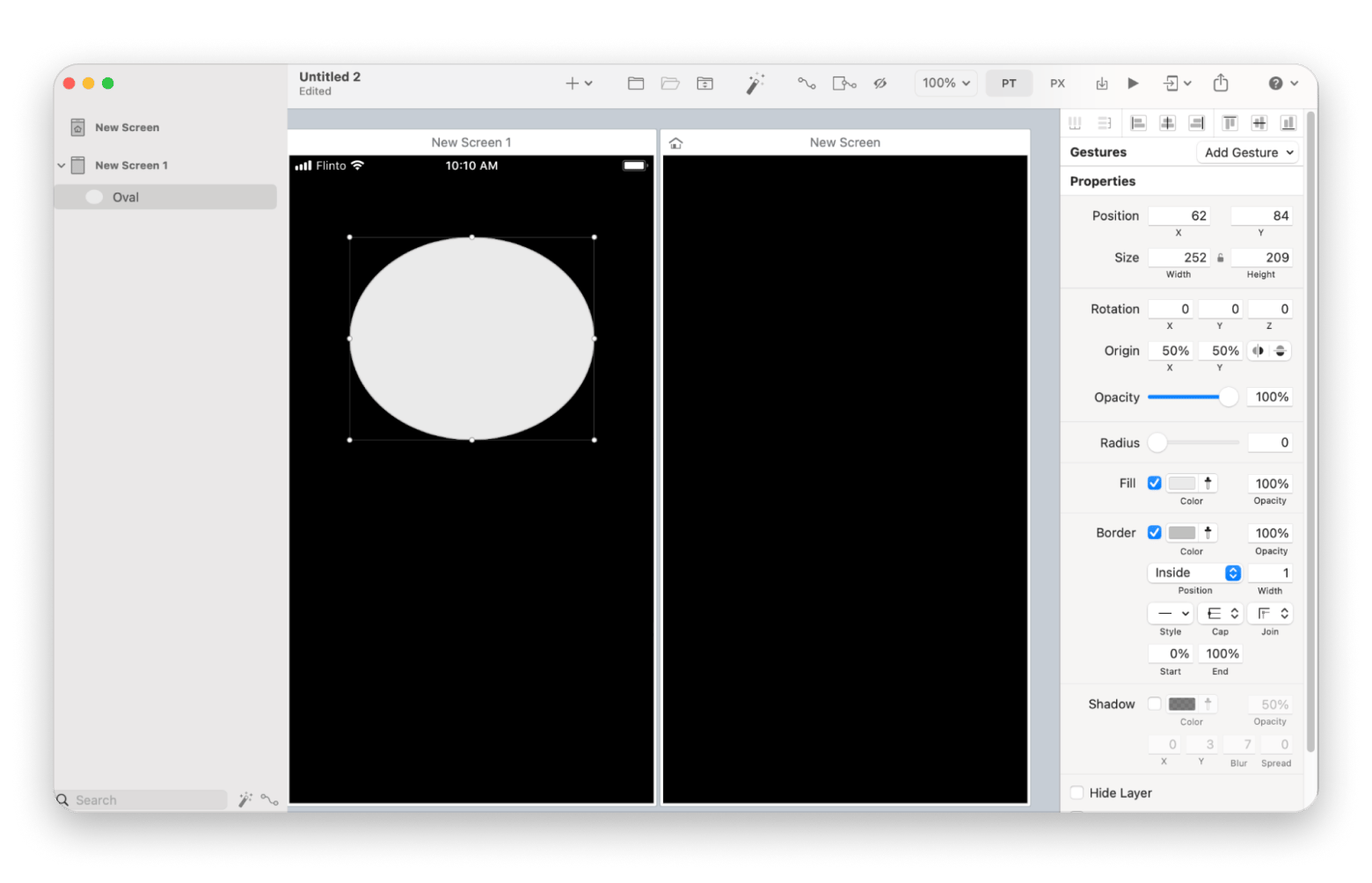Click the size aspect ratio lock icon

pyautogui.click(x=1220, y=258)
